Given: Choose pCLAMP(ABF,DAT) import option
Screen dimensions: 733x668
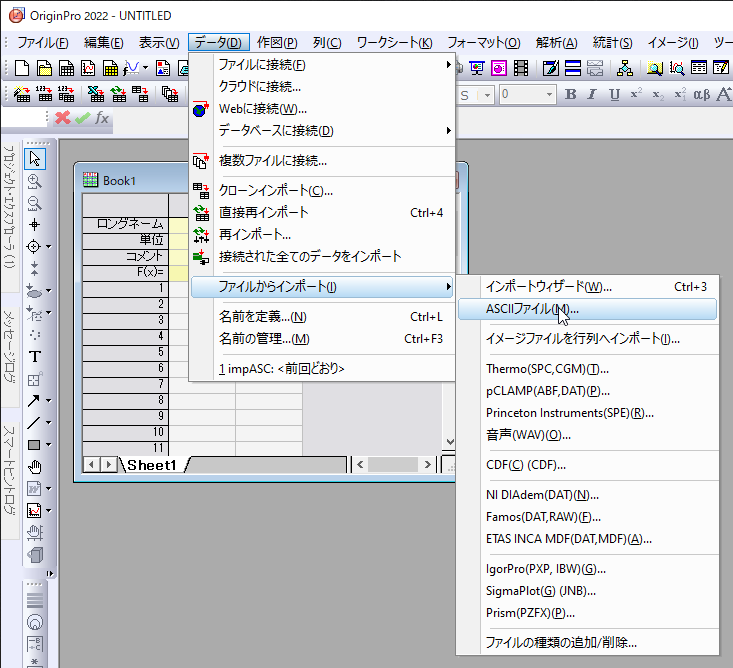Looking at the screenshot, I should pos(587,391).
